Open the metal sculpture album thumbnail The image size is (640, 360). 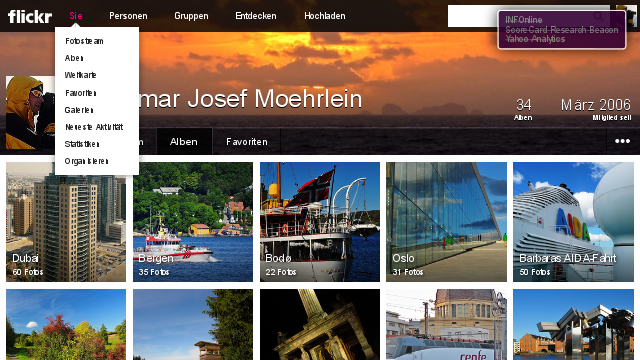point(573,324)
